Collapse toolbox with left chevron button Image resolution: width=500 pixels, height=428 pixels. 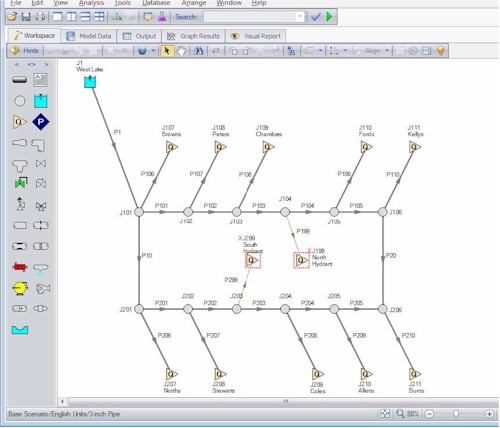click(17, 64)
